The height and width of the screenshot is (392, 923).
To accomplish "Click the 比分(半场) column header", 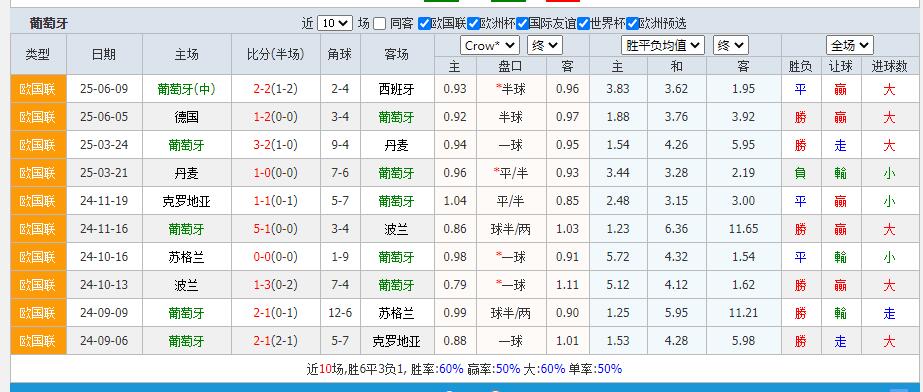I will (275, 54).
